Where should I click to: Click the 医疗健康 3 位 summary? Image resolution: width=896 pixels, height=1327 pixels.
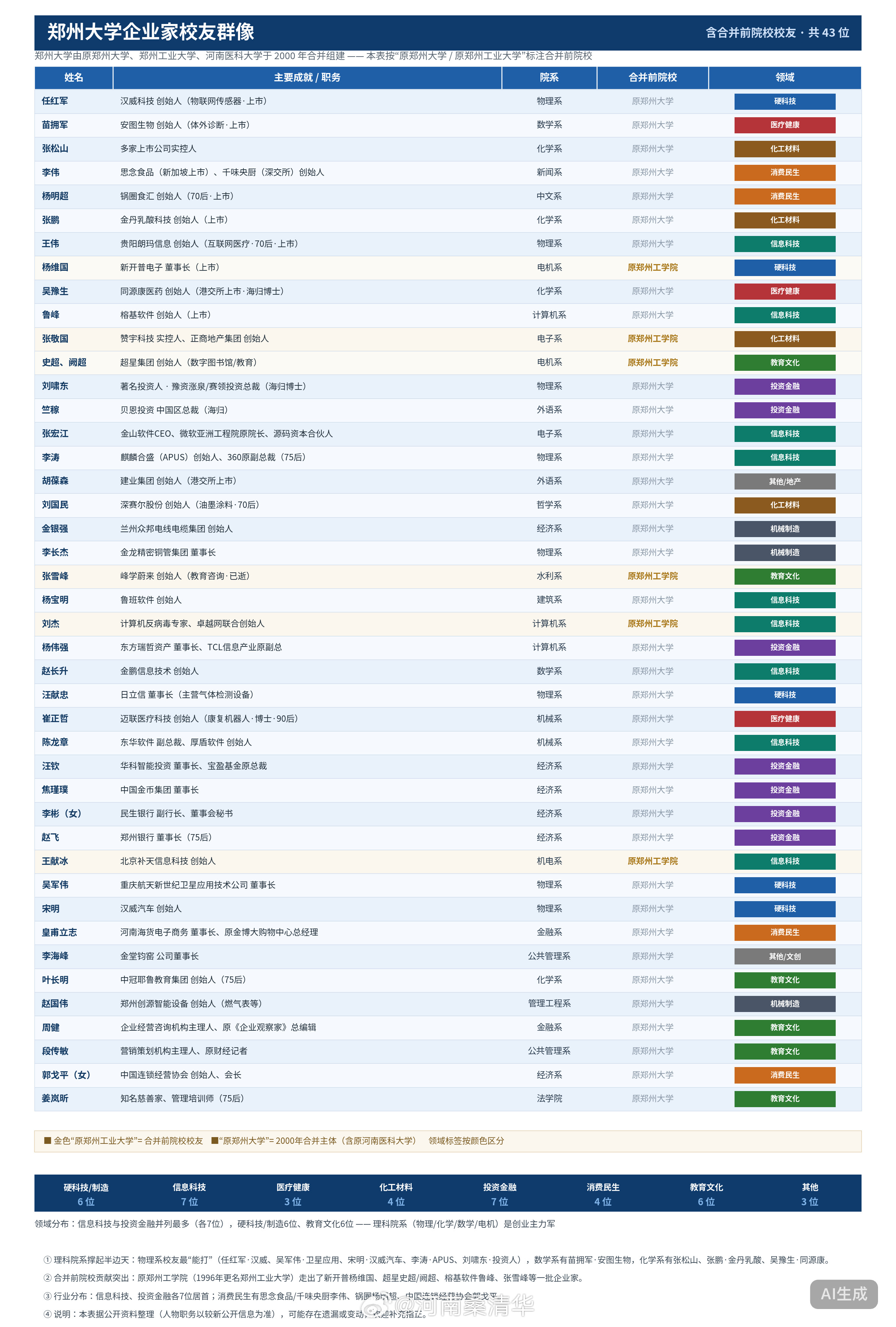pos(293,1194)
